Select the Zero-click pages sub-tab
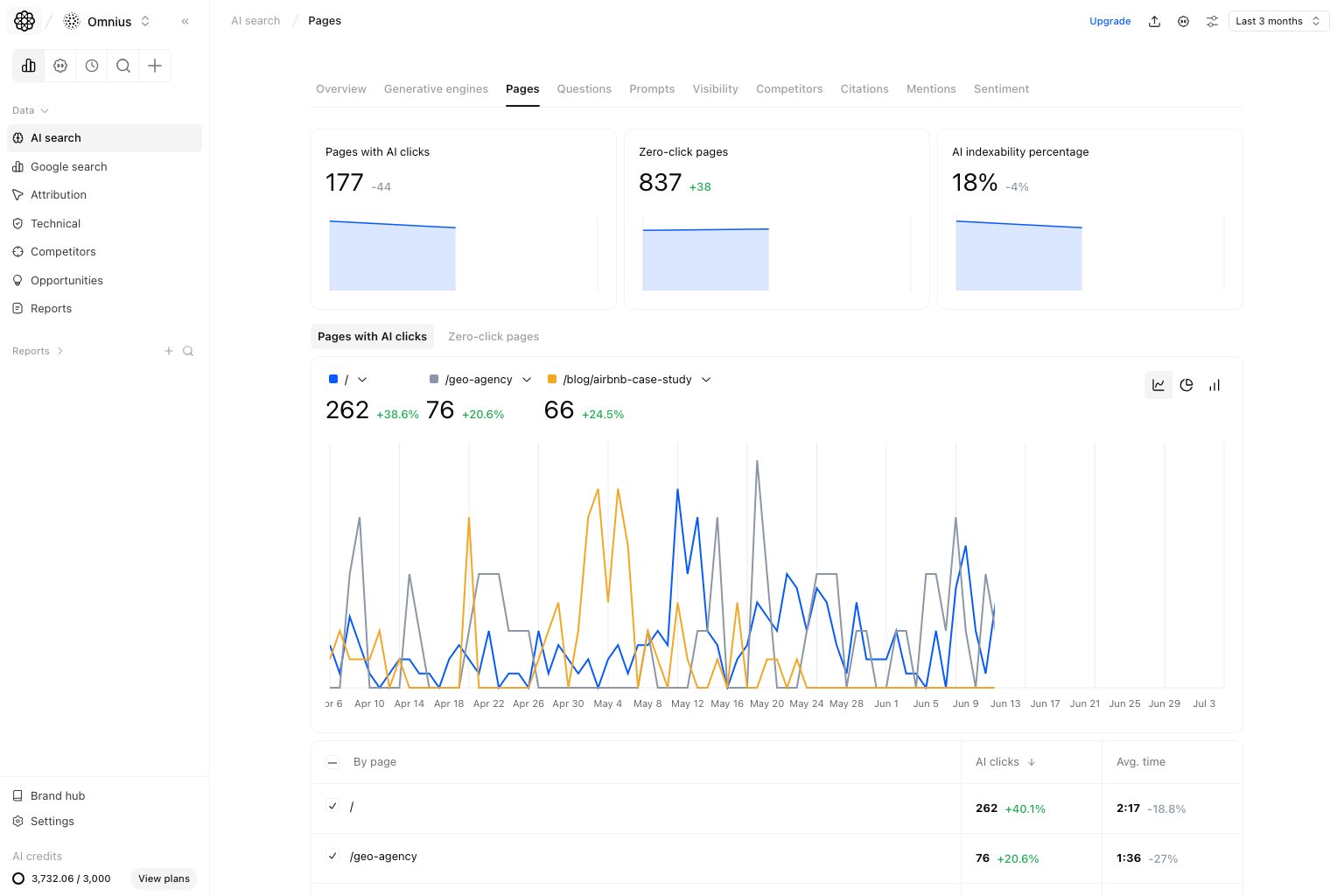Viewport: 1344px width, 896px height. [493, 337]
